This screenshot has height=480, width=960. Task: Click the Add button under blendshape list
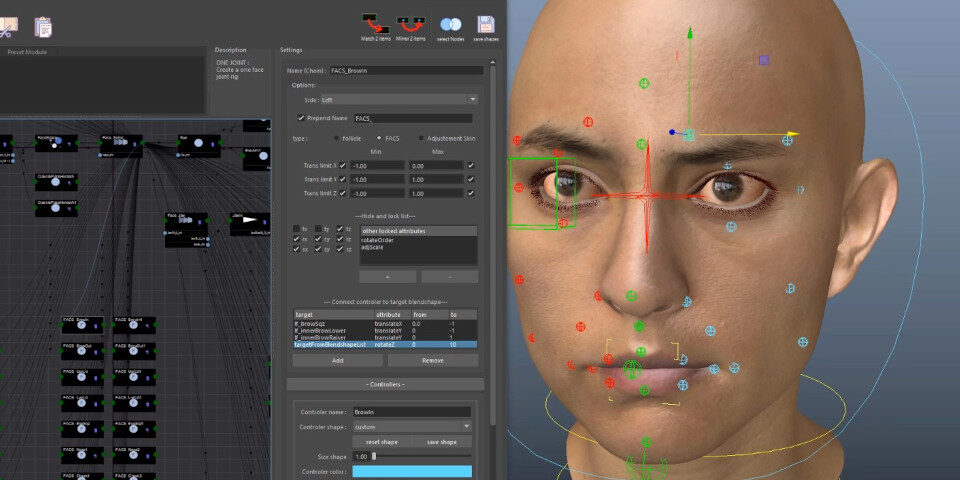337,360
